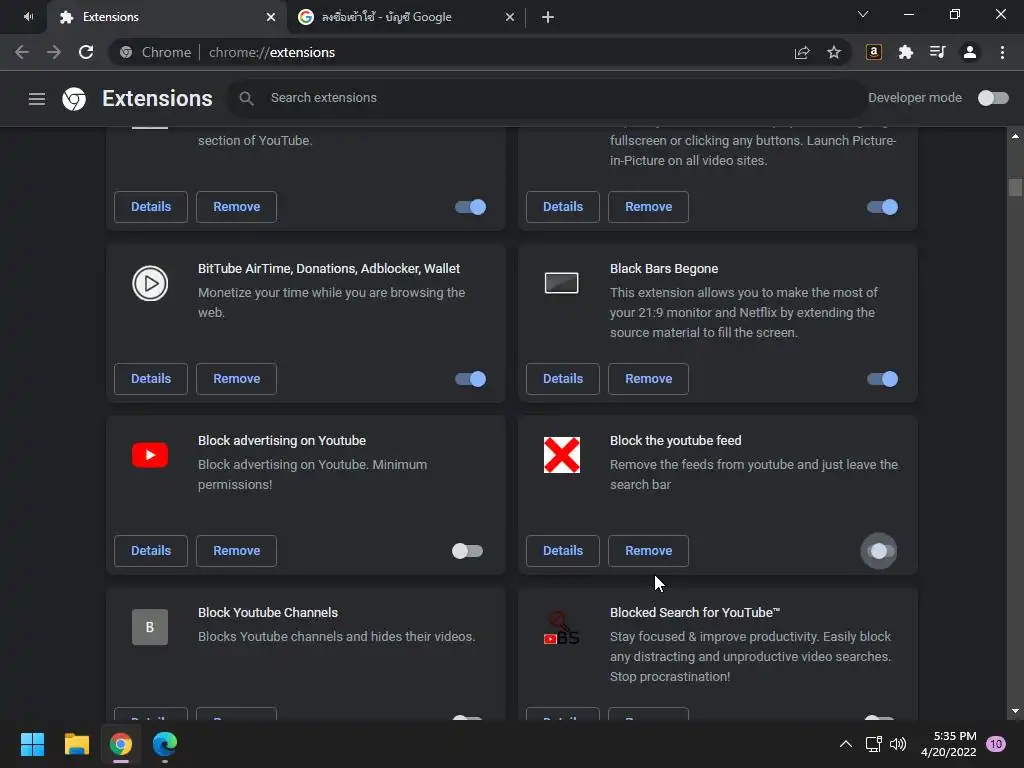This screenshot has height=768, width=1024.
Task: Open the notification badge showing 10
Action: click(996, 744)
